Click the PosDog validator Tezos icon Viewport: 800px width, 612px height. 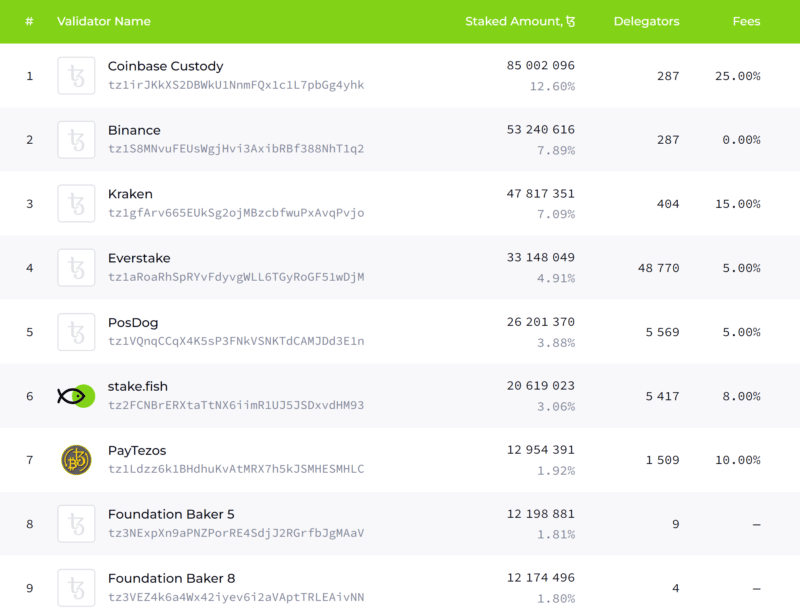(x=76, y=332)
